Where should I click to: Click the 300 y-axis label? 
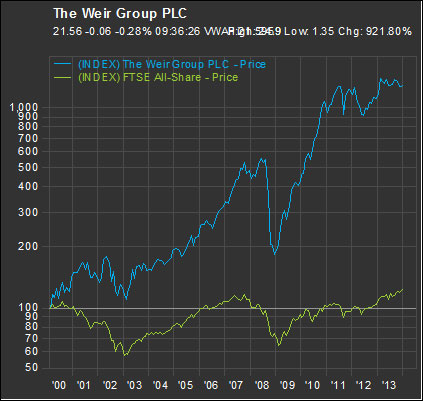[x=29, y=213]
